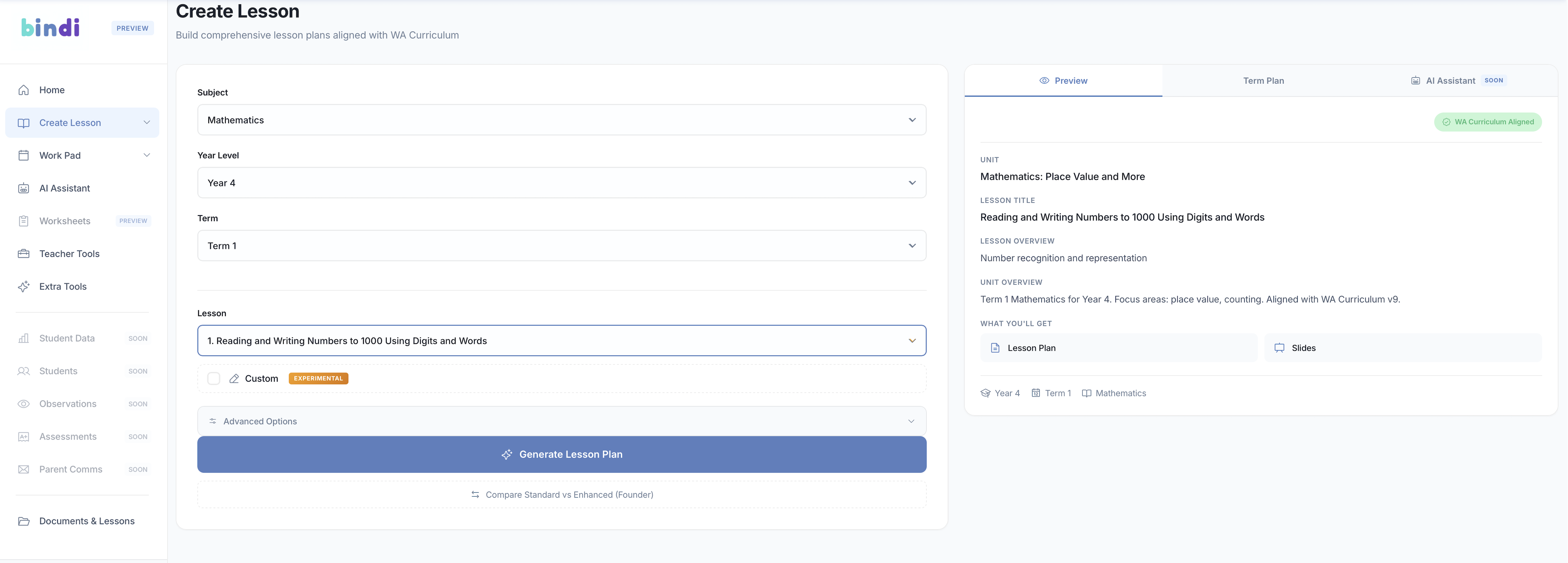The image size is (1568, 563).
Task: Expand the Year Level dropdown
Action: 561,183
